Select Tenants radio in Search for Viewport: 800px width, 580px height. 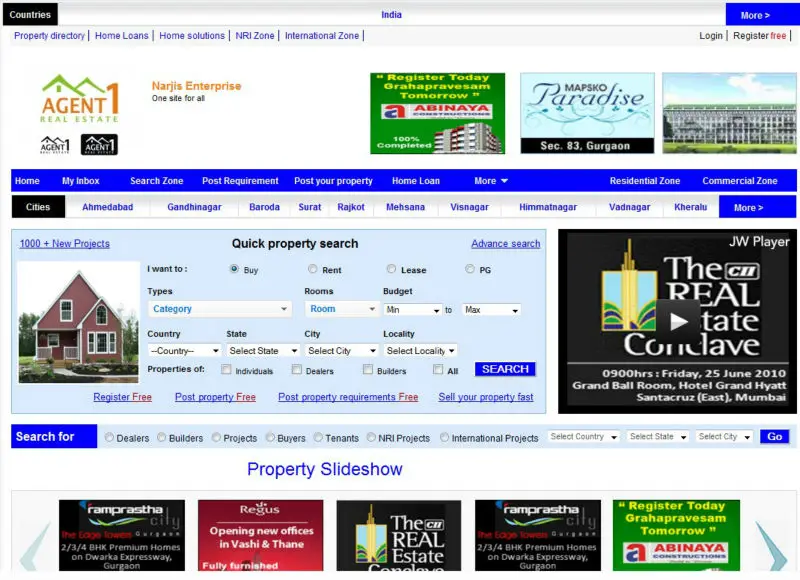pyautogui.click(x=318, y=437)
